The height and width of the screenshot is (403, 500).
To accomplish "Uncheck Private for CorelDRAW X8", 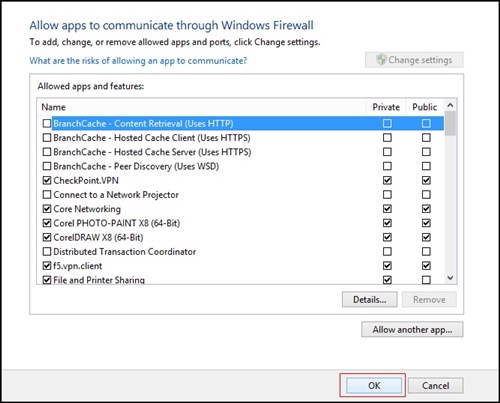I will pyautogui.click(x=387, y=237).
